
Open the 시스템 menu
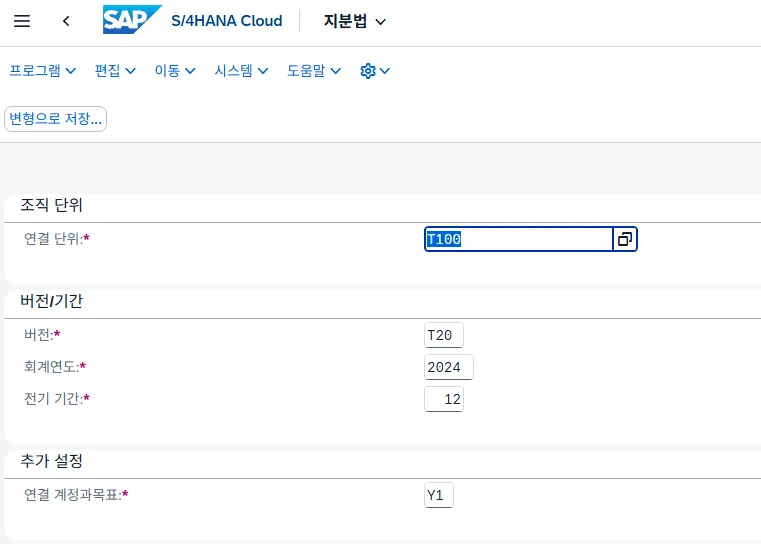pos(241,71)
